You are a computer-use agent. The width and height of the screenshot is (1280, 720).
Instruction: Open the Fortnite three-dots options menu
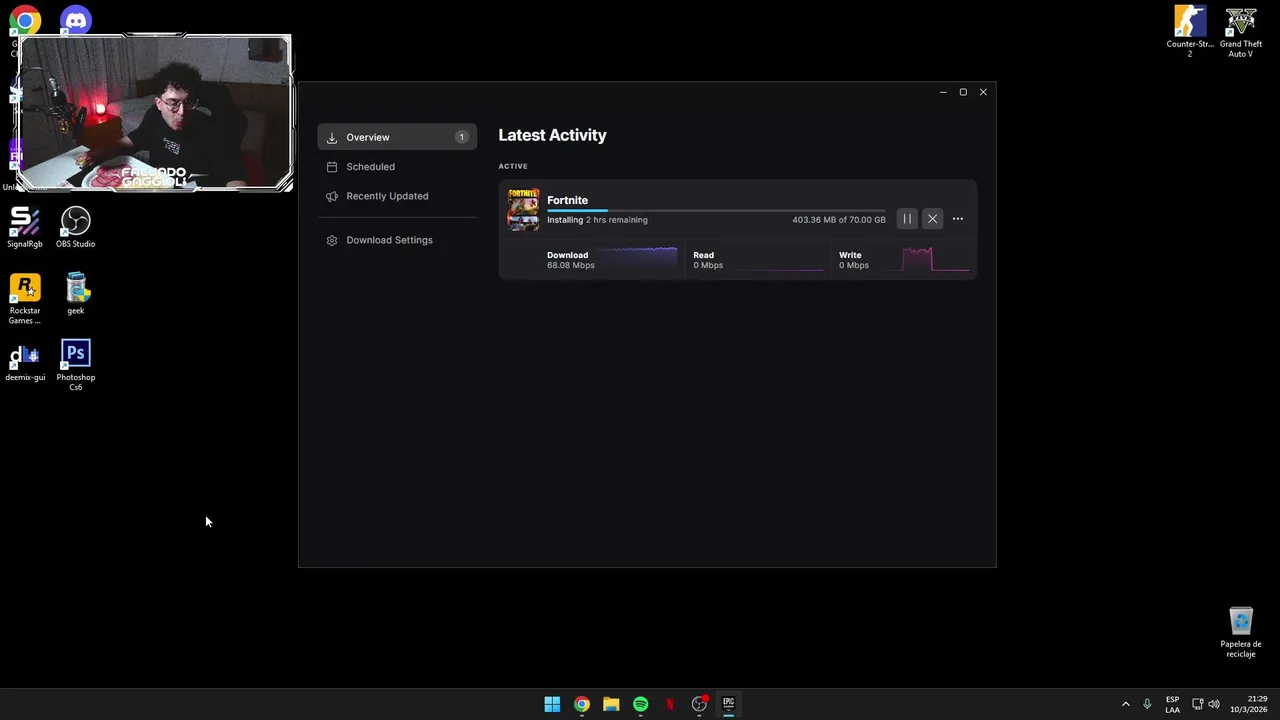tap(958, 219)
